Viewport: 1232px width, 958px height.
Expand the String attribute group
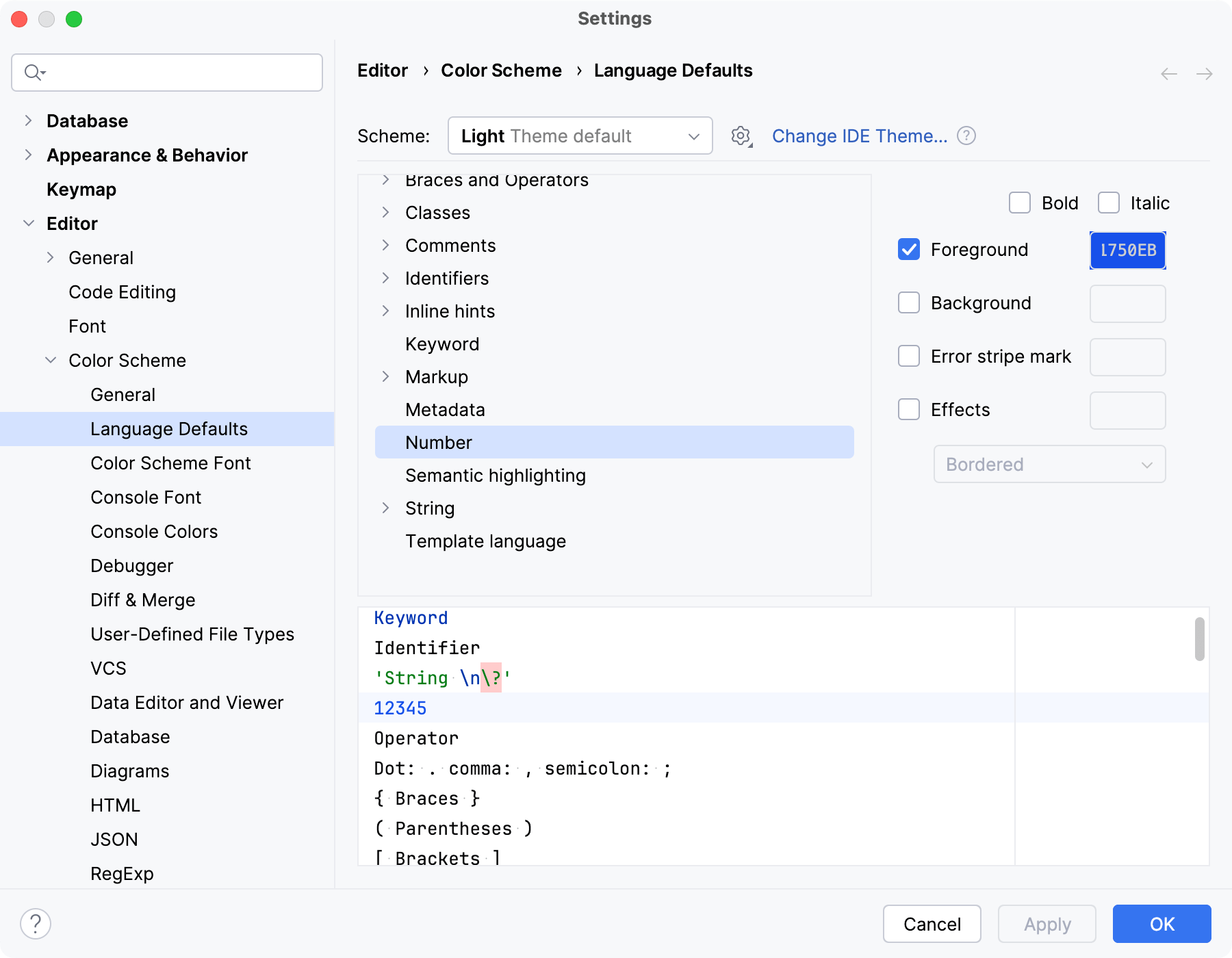coord(385,508)
